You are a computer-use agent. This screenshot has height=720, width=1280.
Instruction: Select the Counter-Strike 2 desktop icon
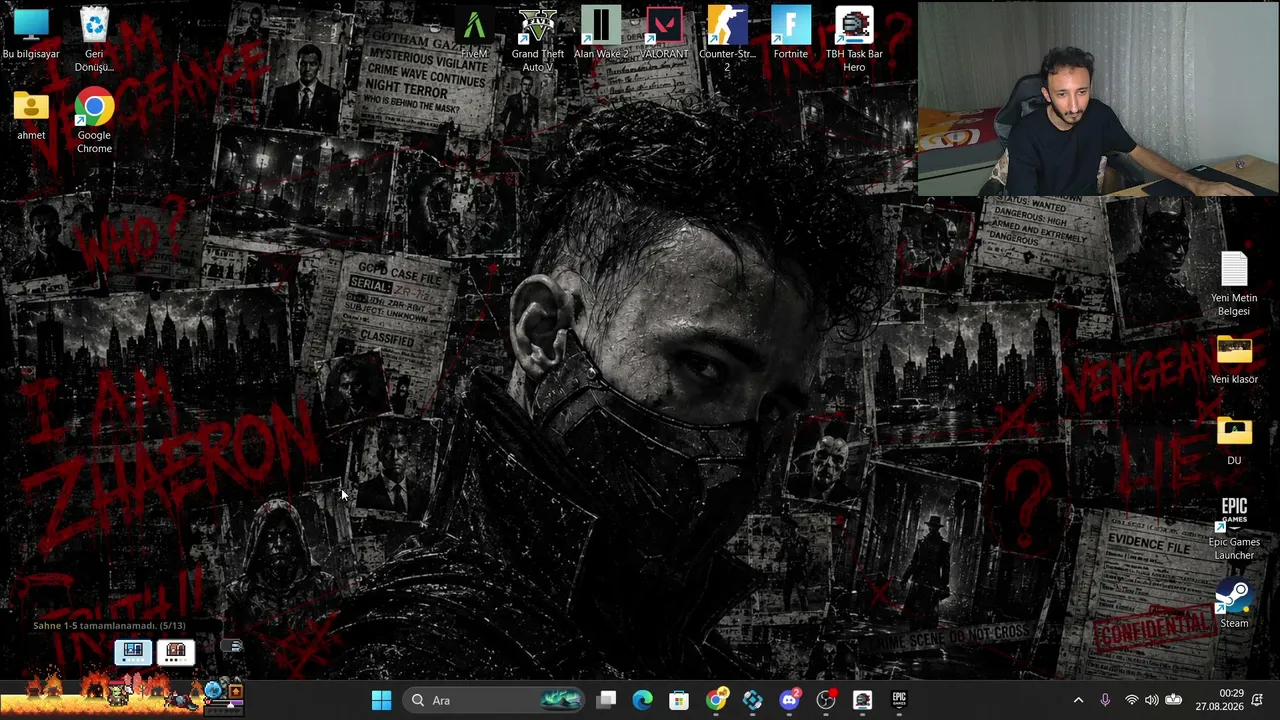click(x=727, y=40)
